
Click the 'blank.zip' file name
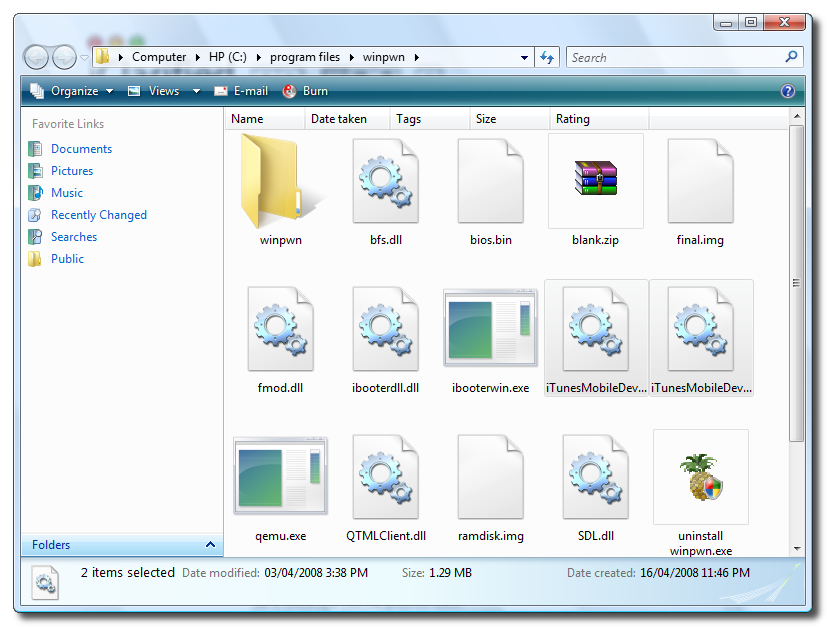(595, 240)
